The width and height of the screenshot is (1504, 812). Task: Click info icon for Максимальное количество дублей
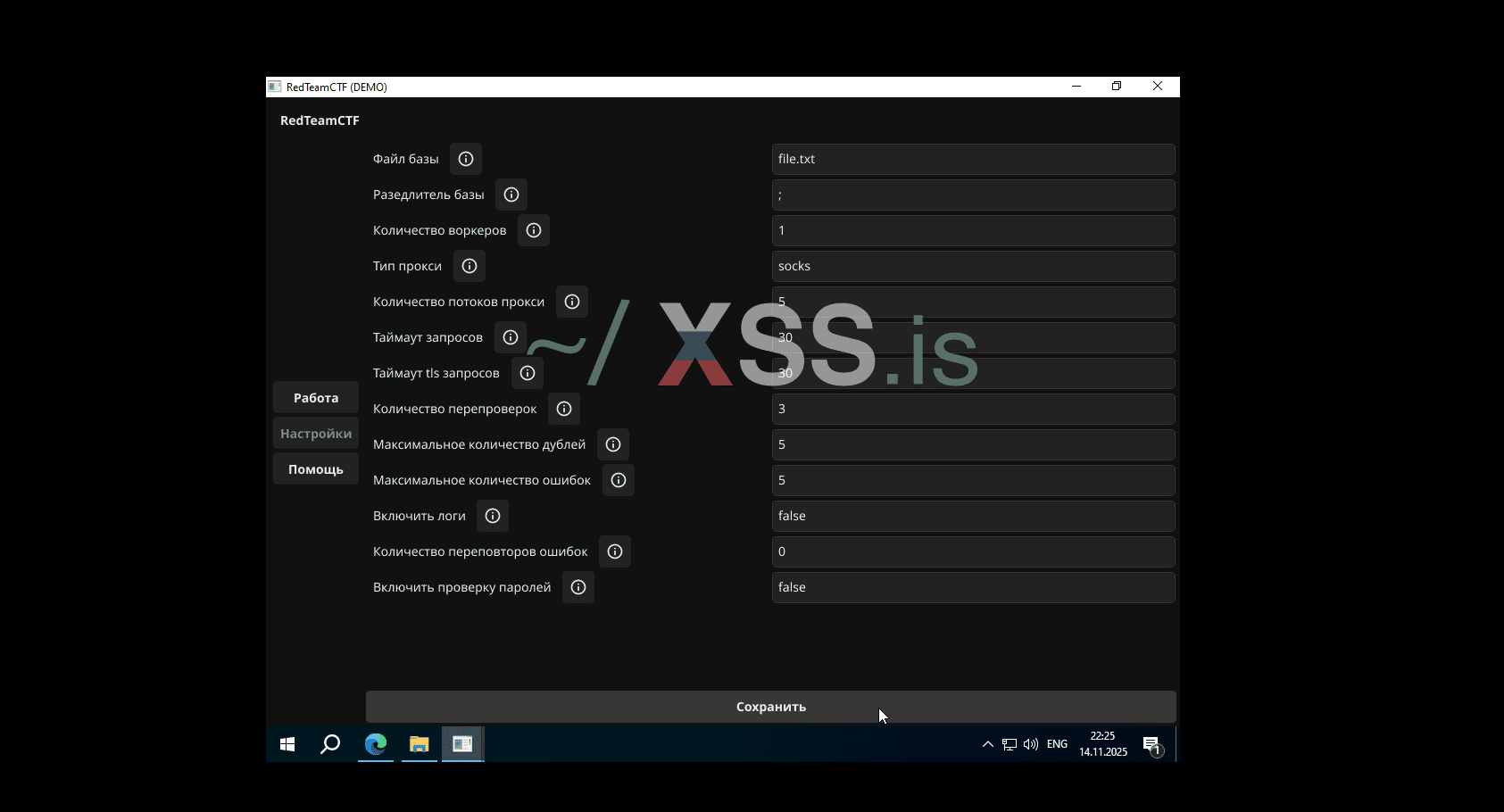tap(613, 444)
